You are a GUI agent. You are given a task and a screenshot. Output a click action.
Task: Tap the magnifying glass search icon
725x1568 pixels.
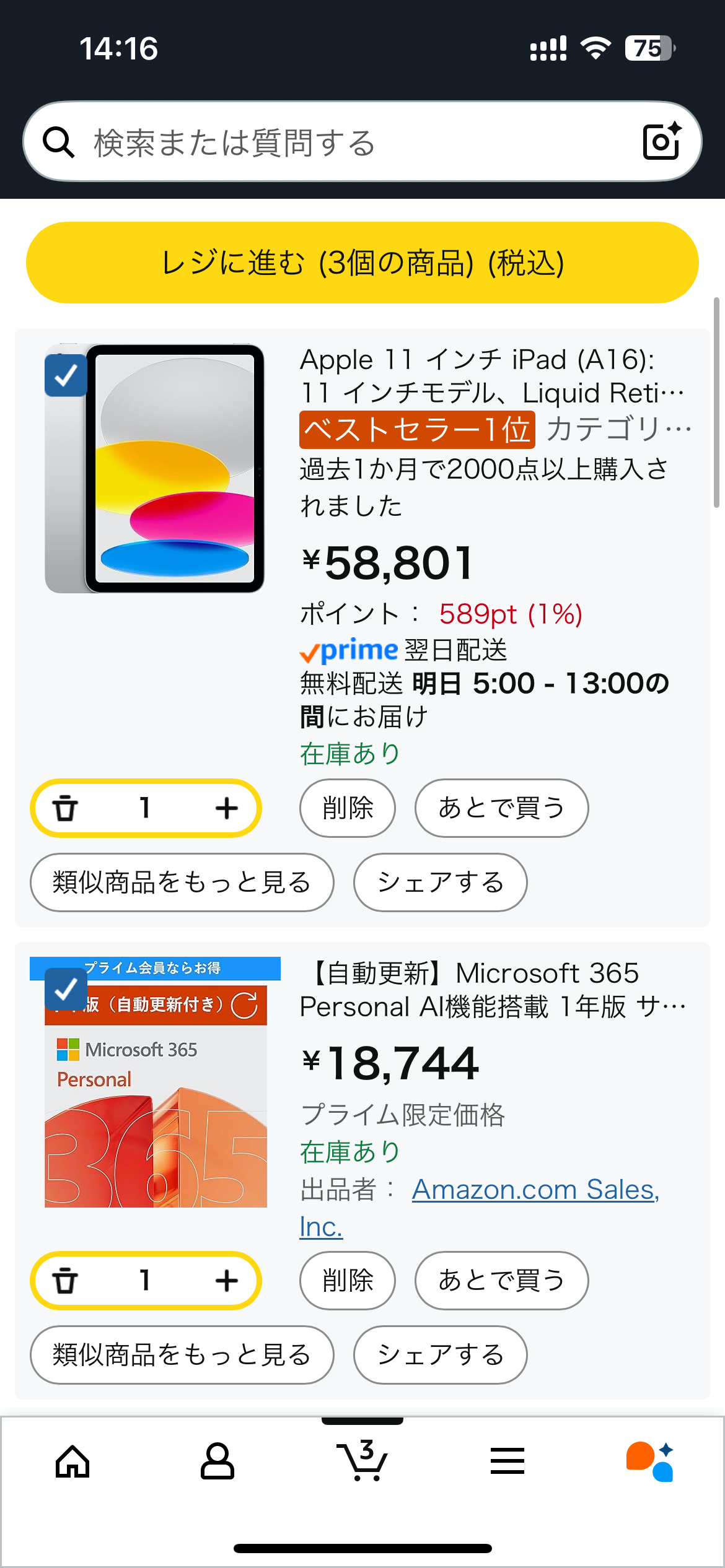coord(59,142)
